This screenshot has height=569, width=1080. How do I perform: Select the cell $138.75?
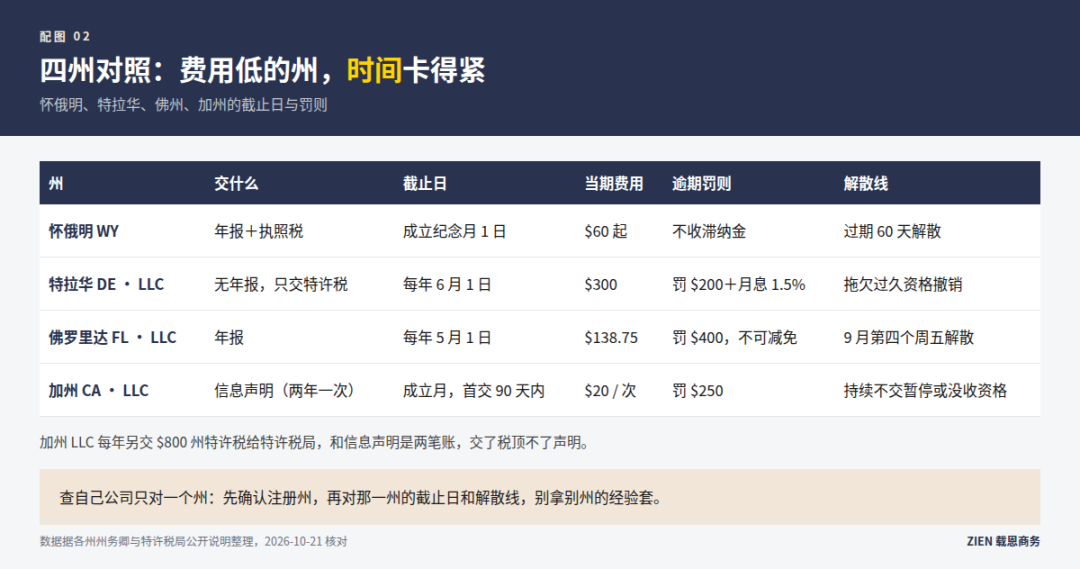(x=611, y=338)
